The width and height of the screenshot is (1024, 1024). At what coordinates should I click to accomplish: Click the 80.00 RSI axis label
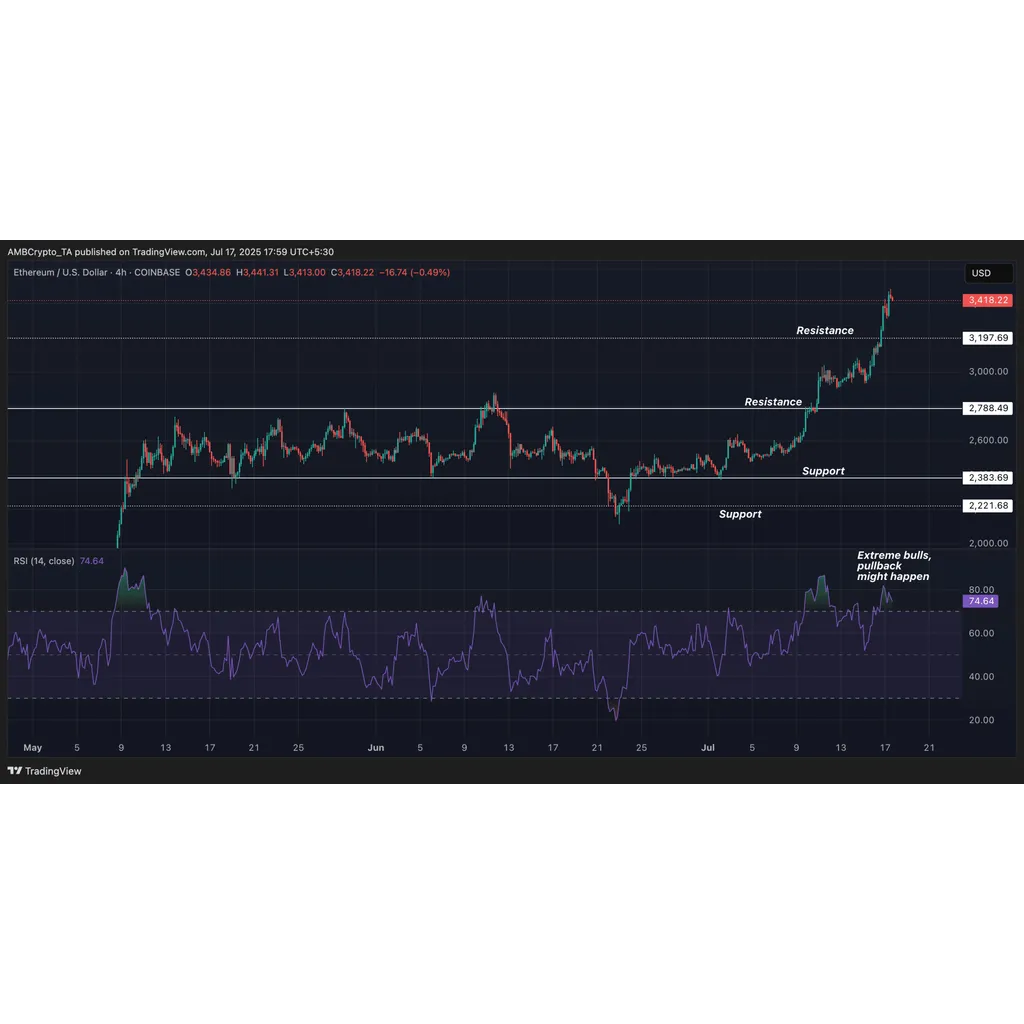(x=981, y=590)
